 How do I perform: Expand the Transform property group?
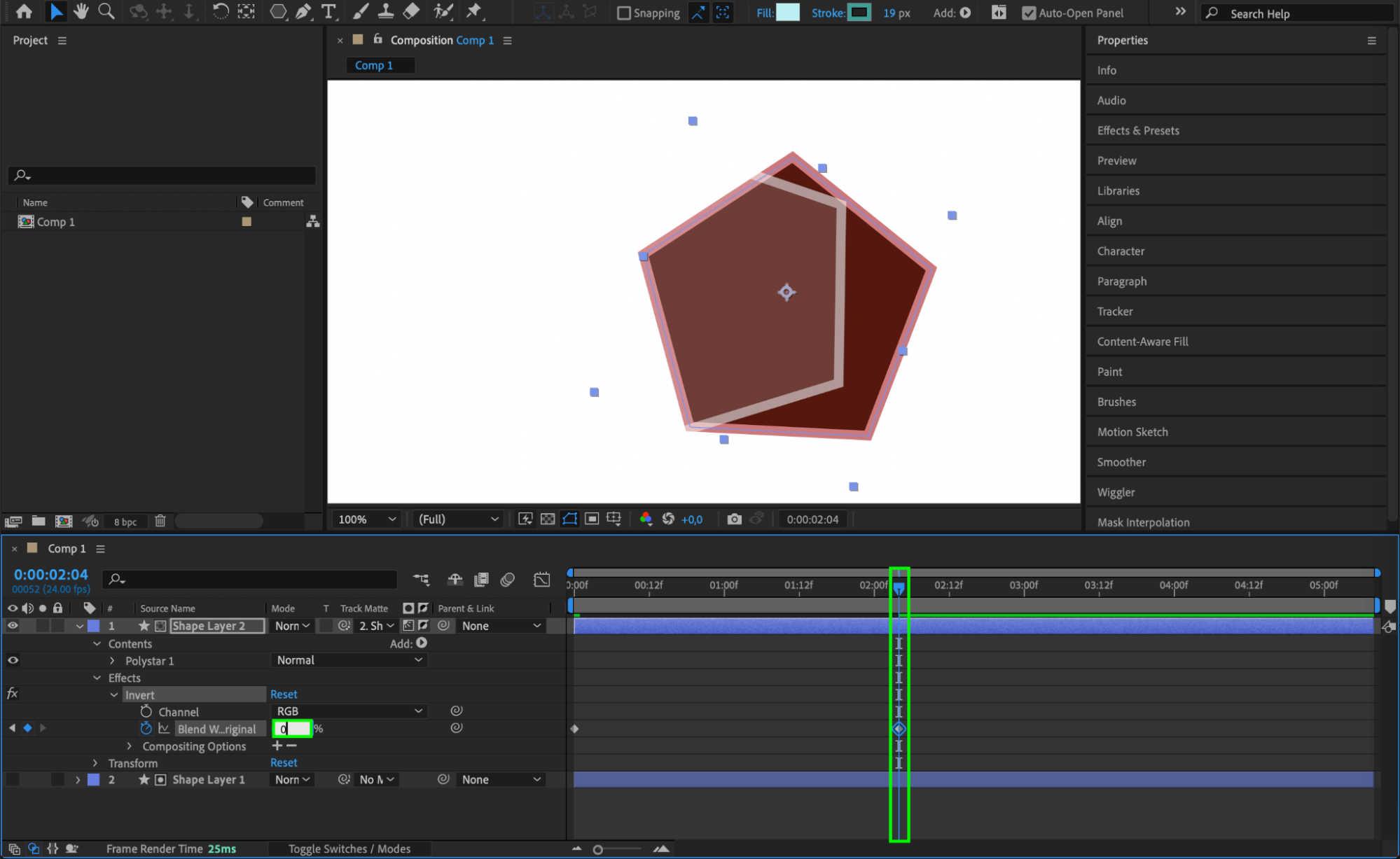click(96, 763)
